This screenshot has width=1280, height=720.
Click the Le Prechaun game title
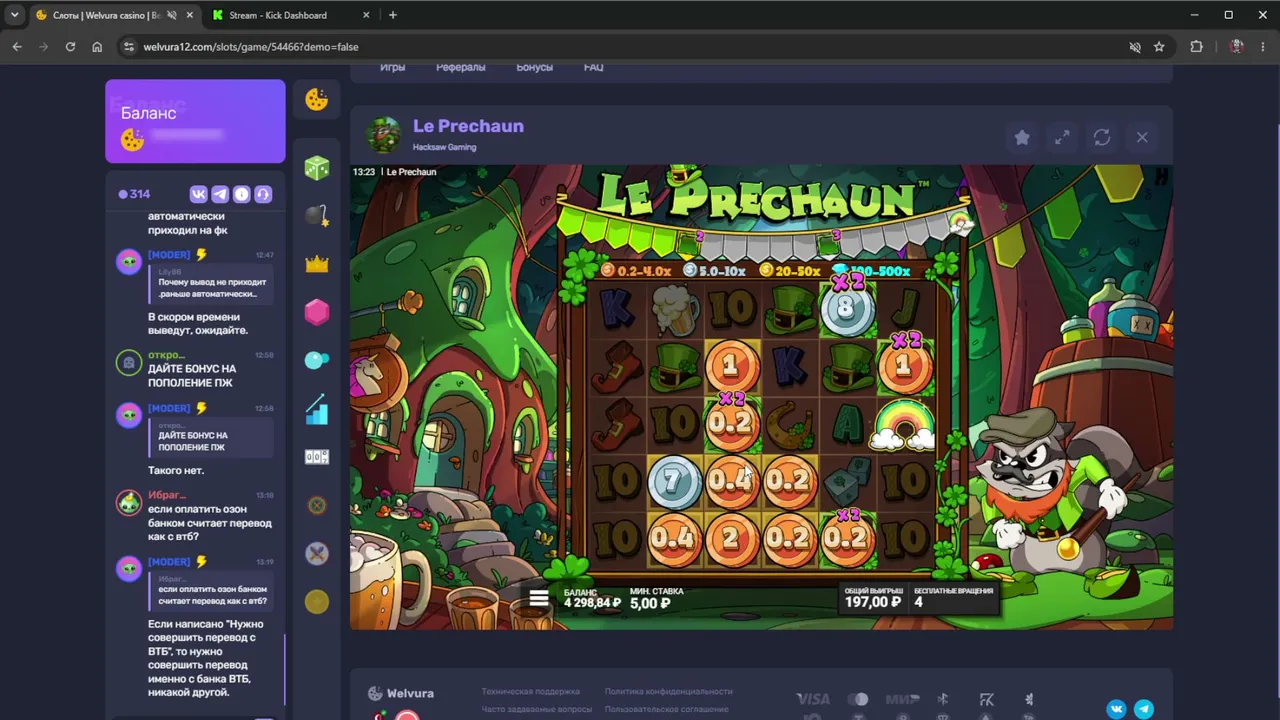pos(468,126)
